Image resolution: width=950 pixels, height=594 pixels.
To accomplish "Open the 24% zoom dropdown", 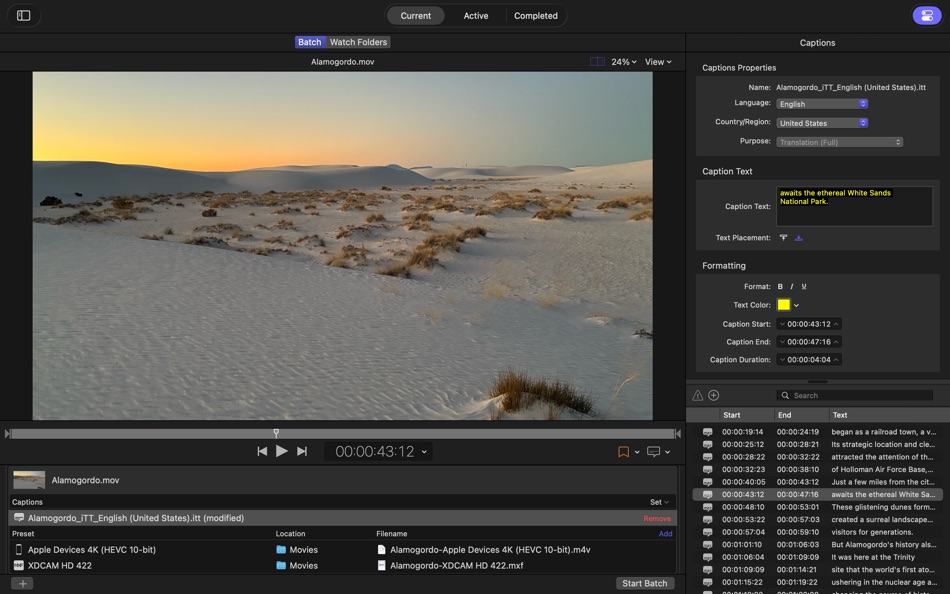I will [x=623, y=62].
